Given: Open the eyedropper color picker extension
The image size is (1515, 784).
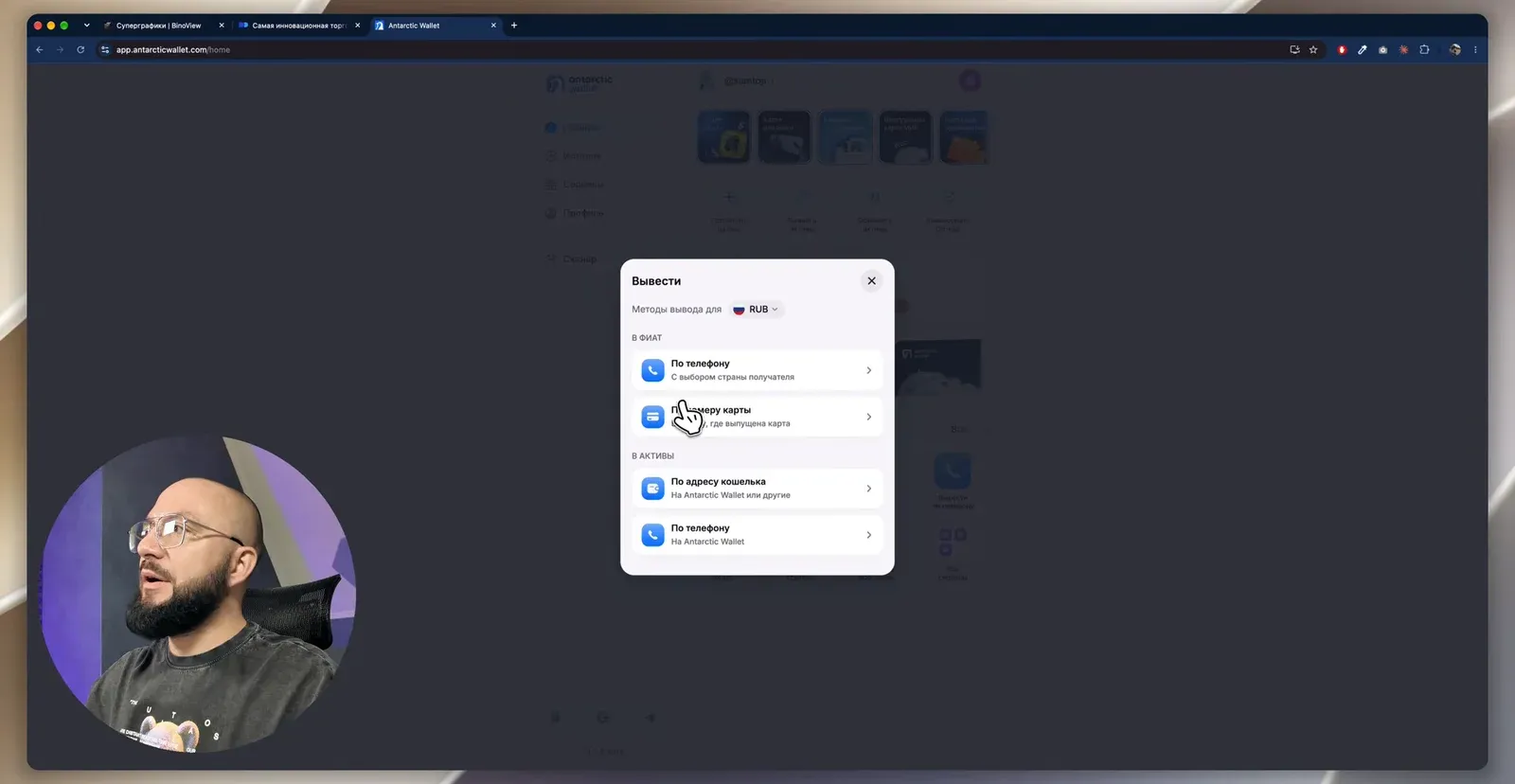Looking at the screenshot, I should [1363, 50].
